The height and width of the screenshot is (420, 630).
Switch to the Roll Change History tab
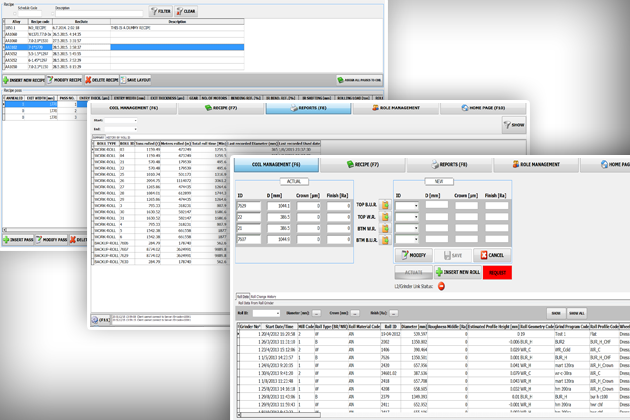point(263,297)
